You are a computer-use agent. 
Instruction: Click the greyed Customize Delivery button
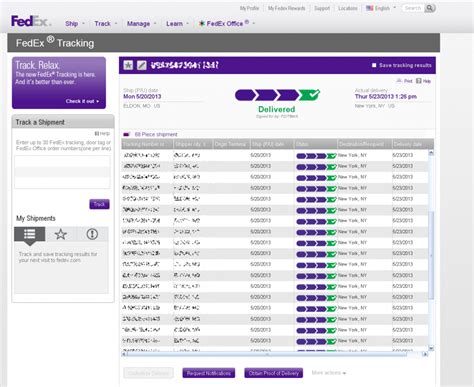[x=148, y=373]
